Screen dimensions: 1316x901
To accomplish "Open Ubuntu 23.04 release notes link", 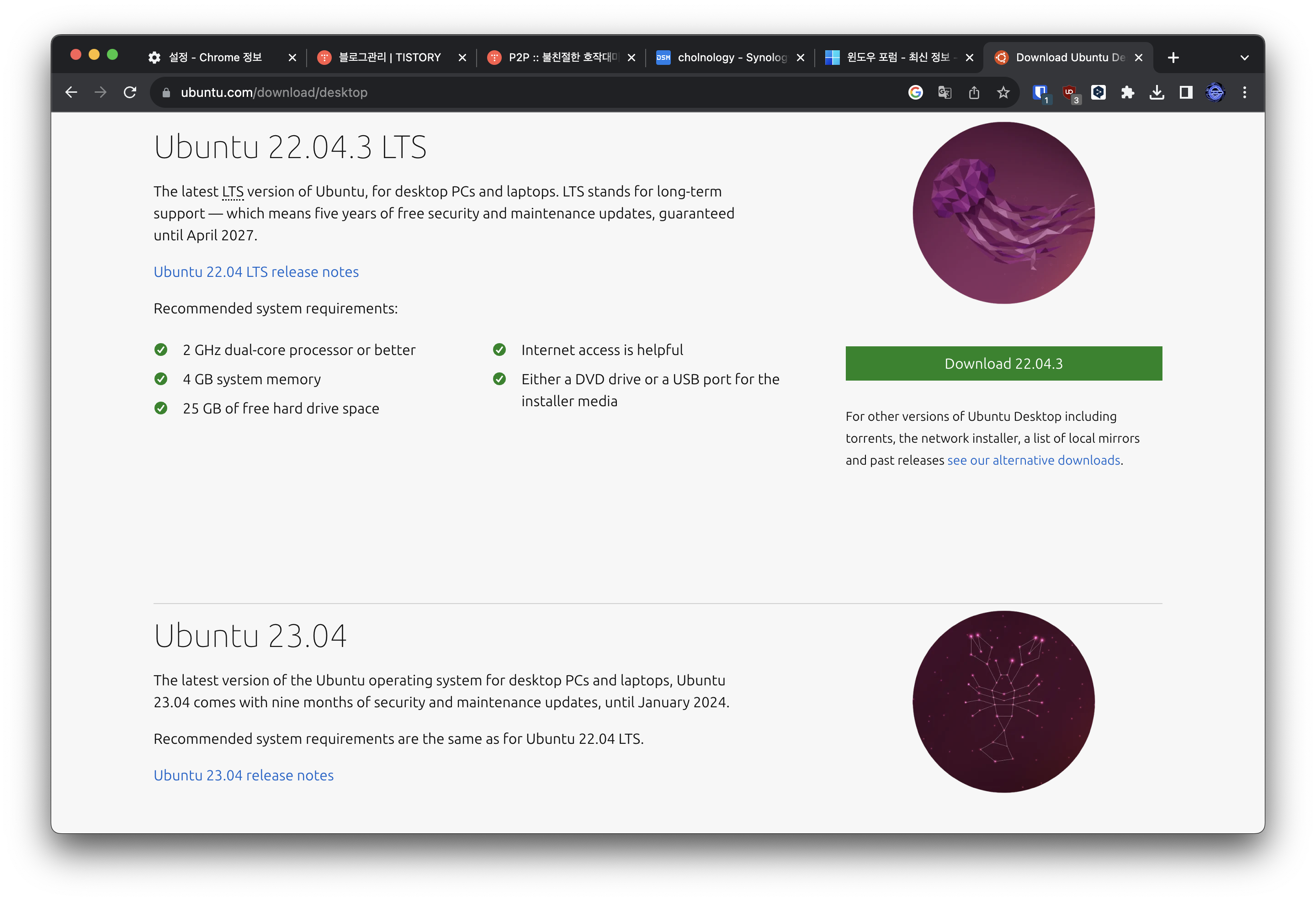I will [244, 775].
